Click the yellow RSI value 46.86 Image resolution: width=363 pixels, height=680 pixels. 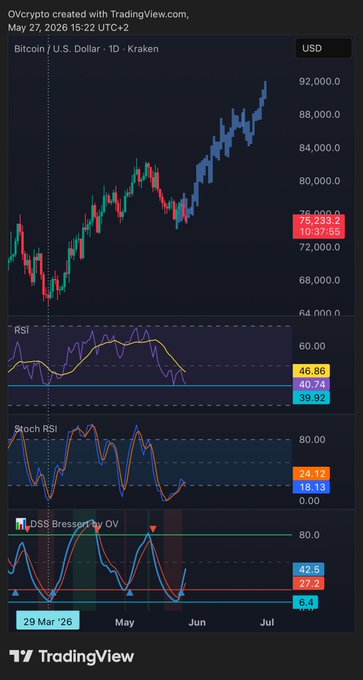pos(311,371)
